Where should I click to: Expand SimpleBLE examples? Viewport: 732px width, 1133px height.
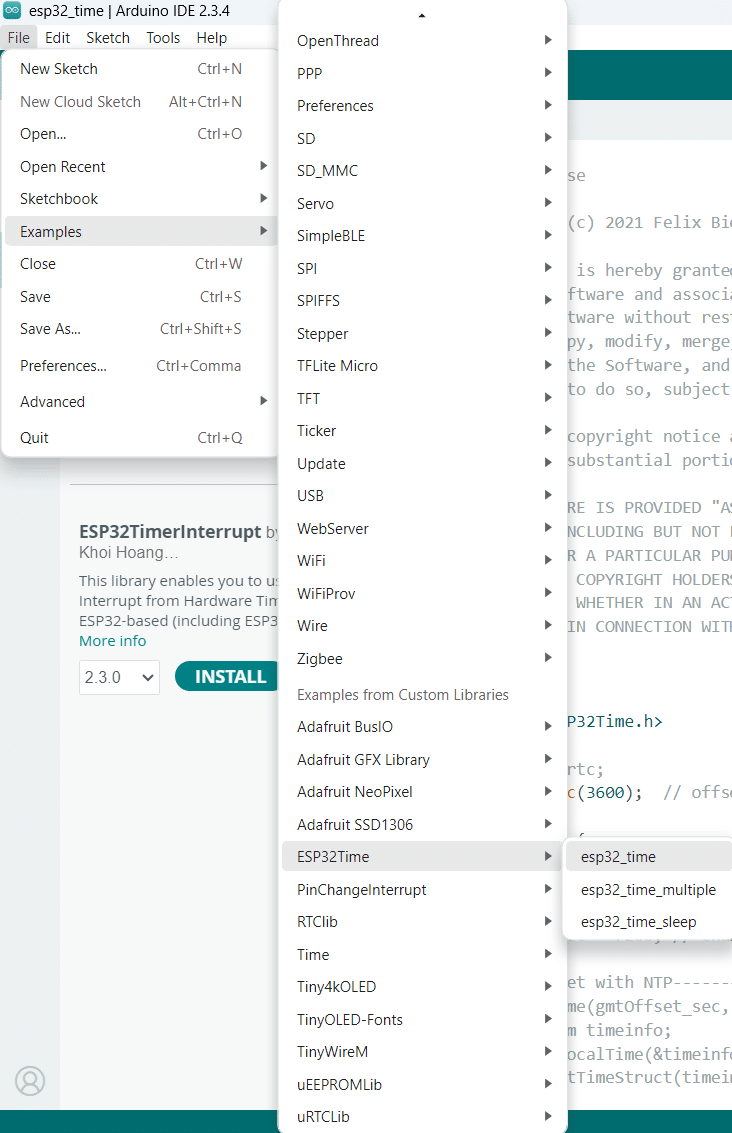[x=422, y=236]
